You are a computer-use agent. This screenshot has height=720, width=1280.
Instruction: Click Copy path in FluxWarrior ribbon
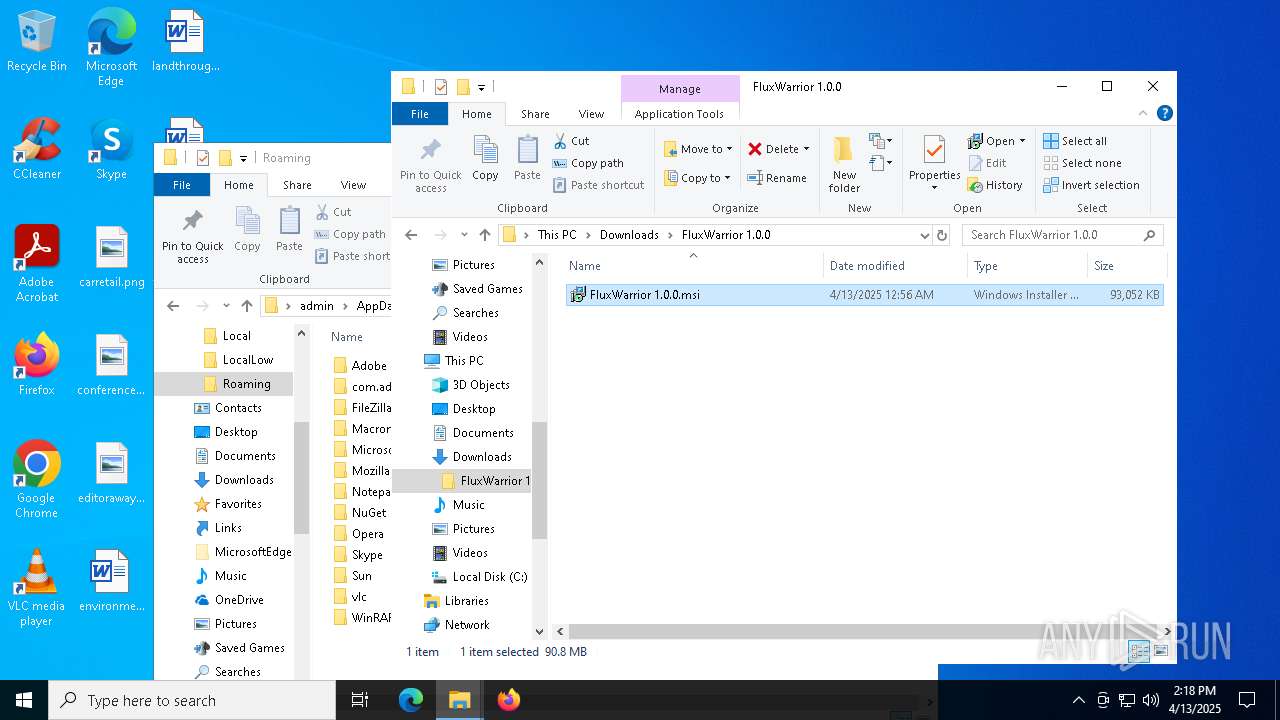click(x=588, y=163)
